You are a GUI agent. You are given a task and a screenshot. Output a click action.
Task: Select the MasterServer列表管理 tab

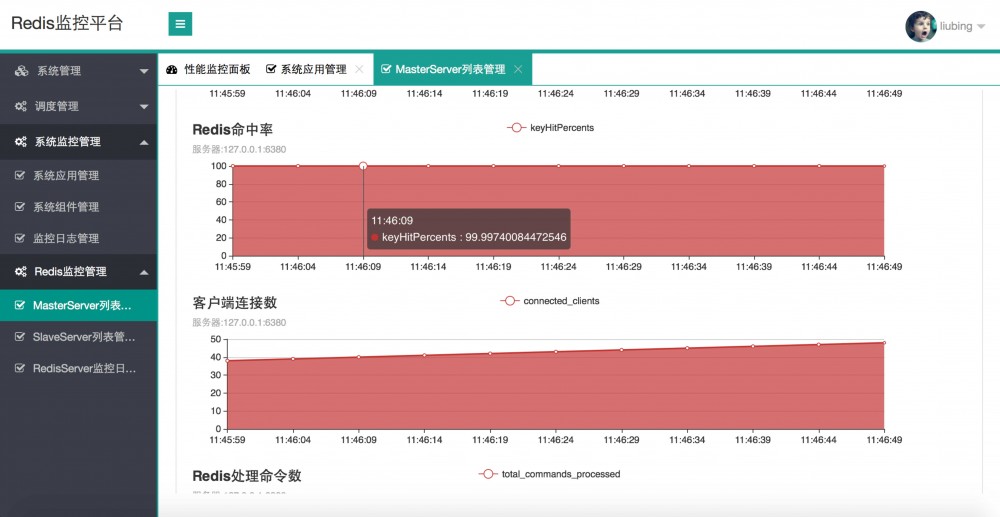pos(453,69)
